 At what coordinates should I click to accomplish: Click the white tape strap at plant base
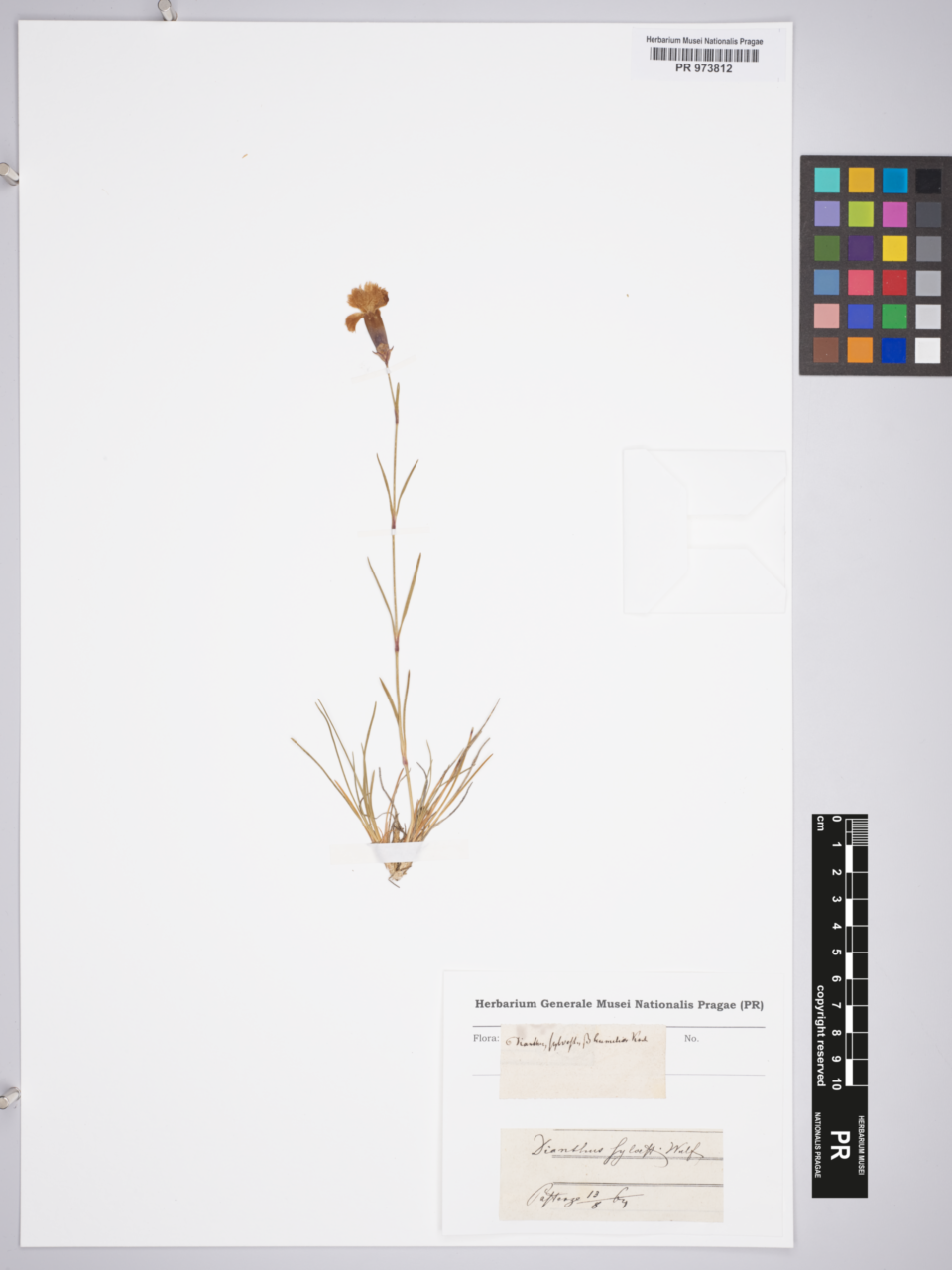(x=396, y=852)
